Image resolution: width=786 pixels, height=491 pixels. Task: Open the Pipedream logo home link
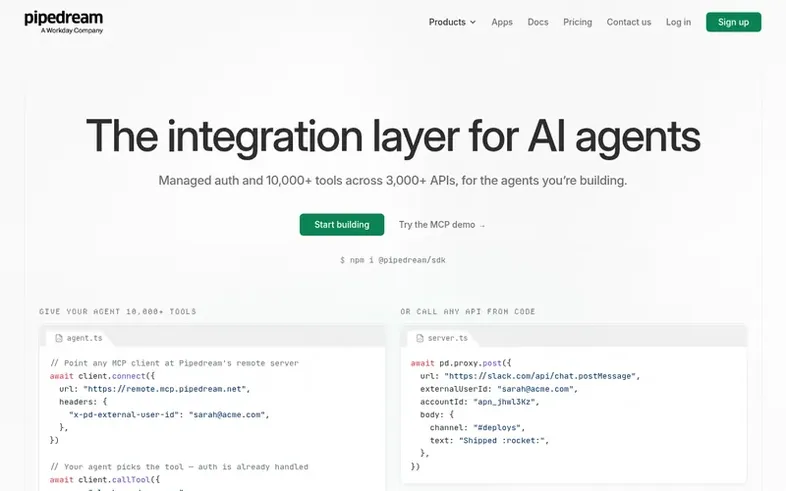64,22
